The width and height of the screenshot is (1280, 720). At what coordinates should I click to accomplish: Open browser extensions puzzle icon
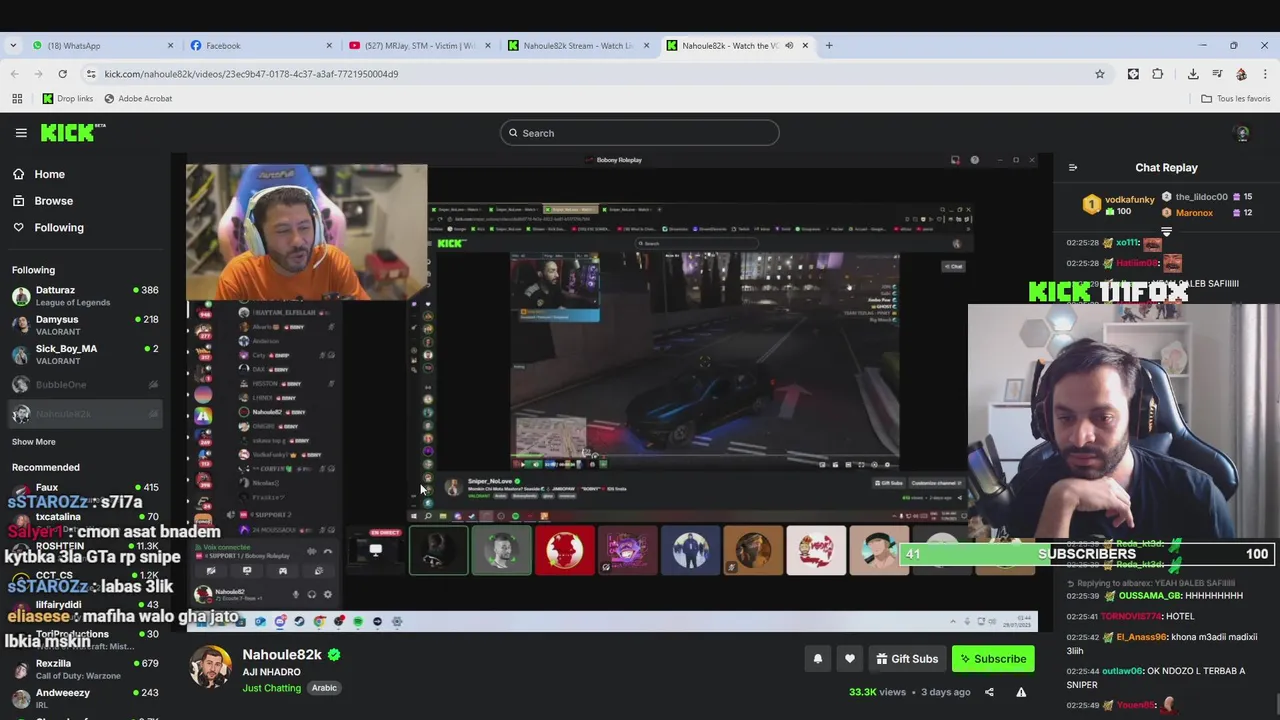(x=1158, y=74)
